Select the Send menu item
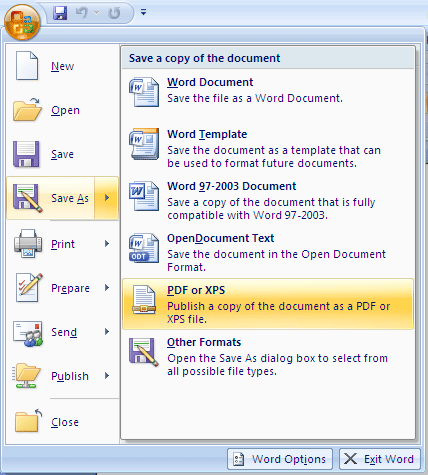 pos(63,332)
